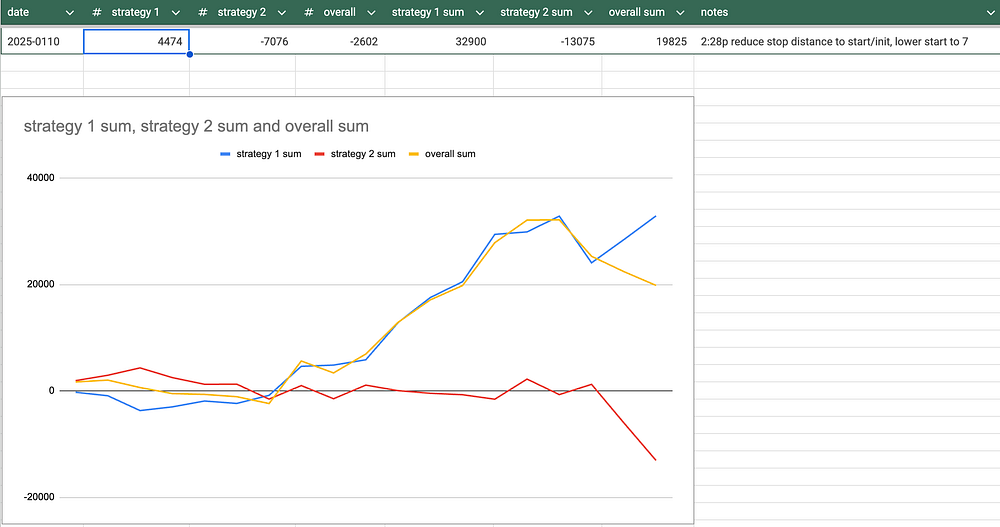Select the cell containing 19825

(647, 41)
